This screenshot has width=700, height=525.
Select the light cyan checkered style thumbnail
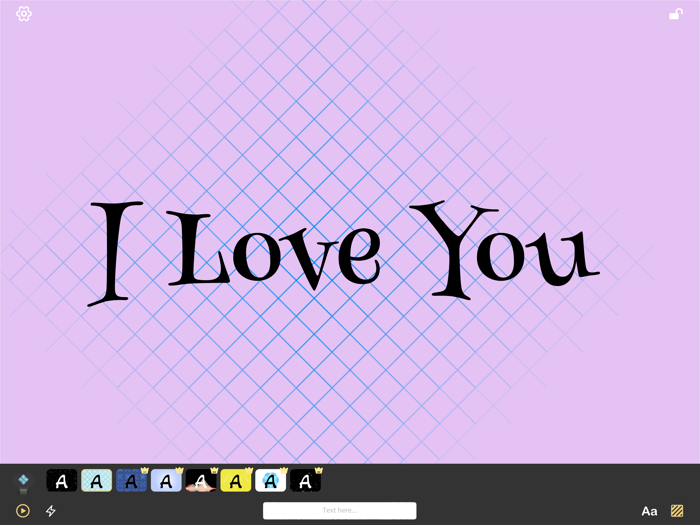pos(96,481)
